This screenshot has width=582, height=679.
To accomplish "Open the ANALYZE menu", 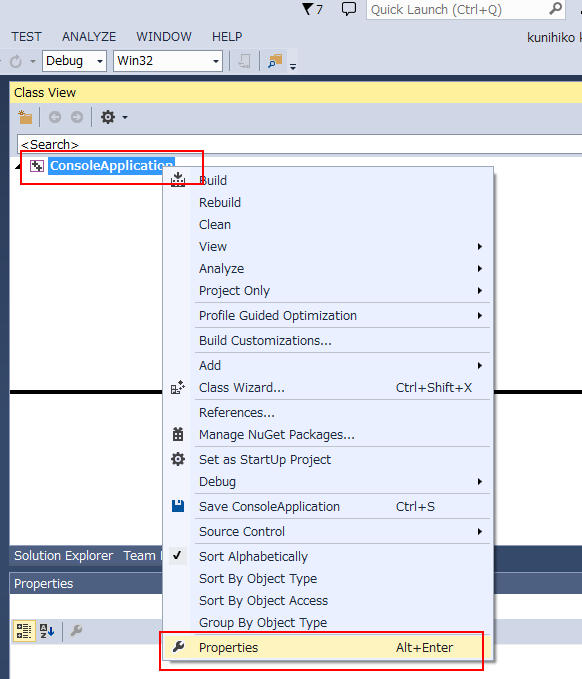I will (x=89, y=37).
